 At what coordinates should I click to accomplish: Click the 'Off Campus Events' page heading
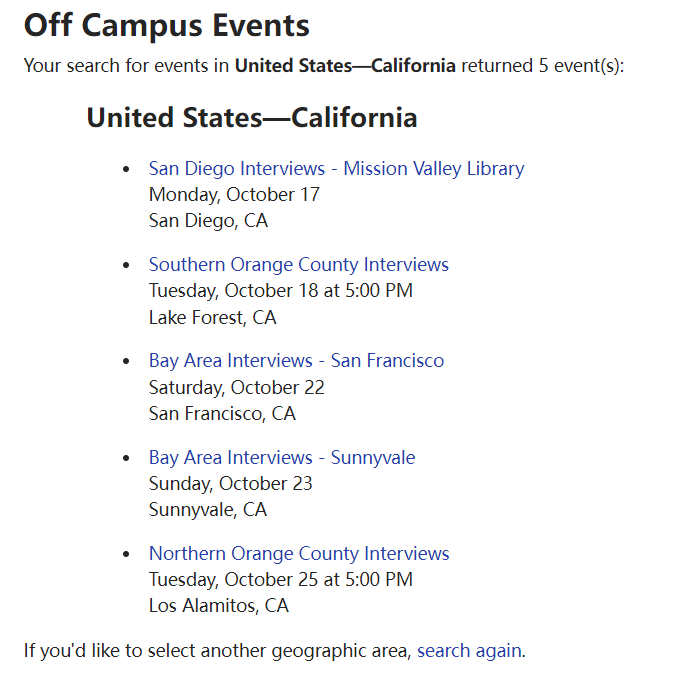167,25
